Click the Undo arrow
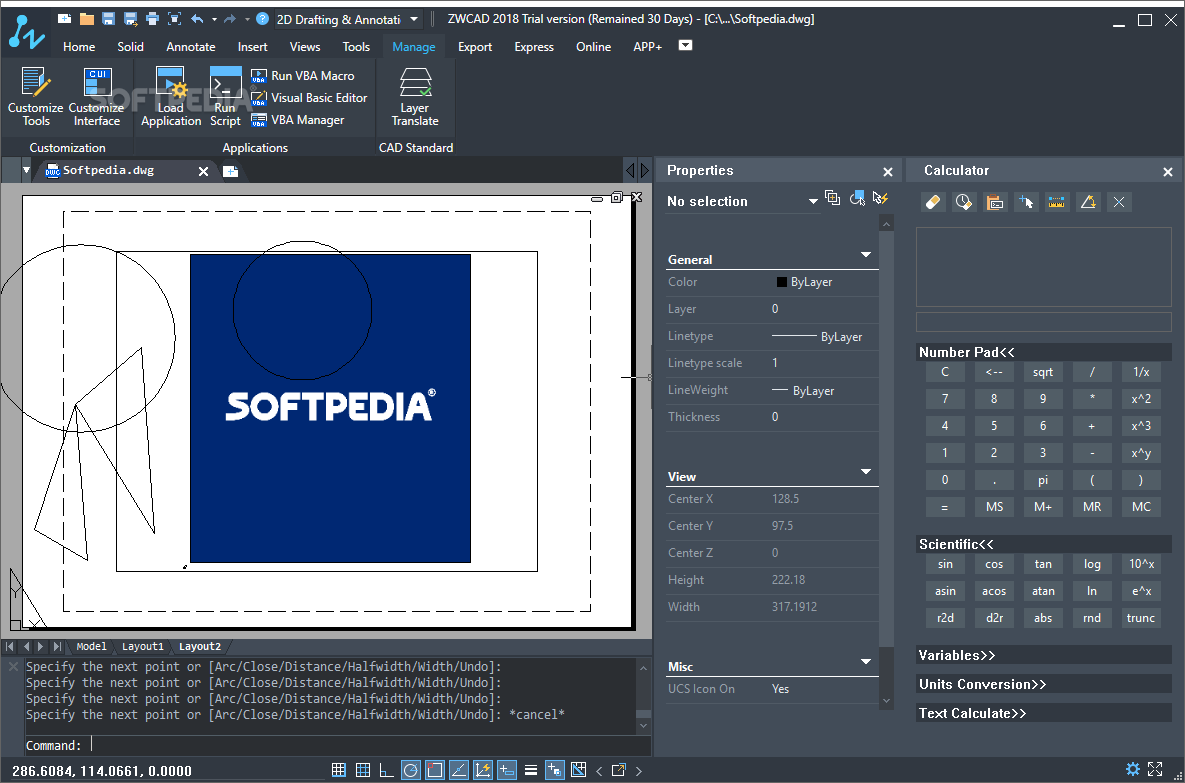Image resolution: width=1185 pixels, height=783 pixels. coord(197,19)
